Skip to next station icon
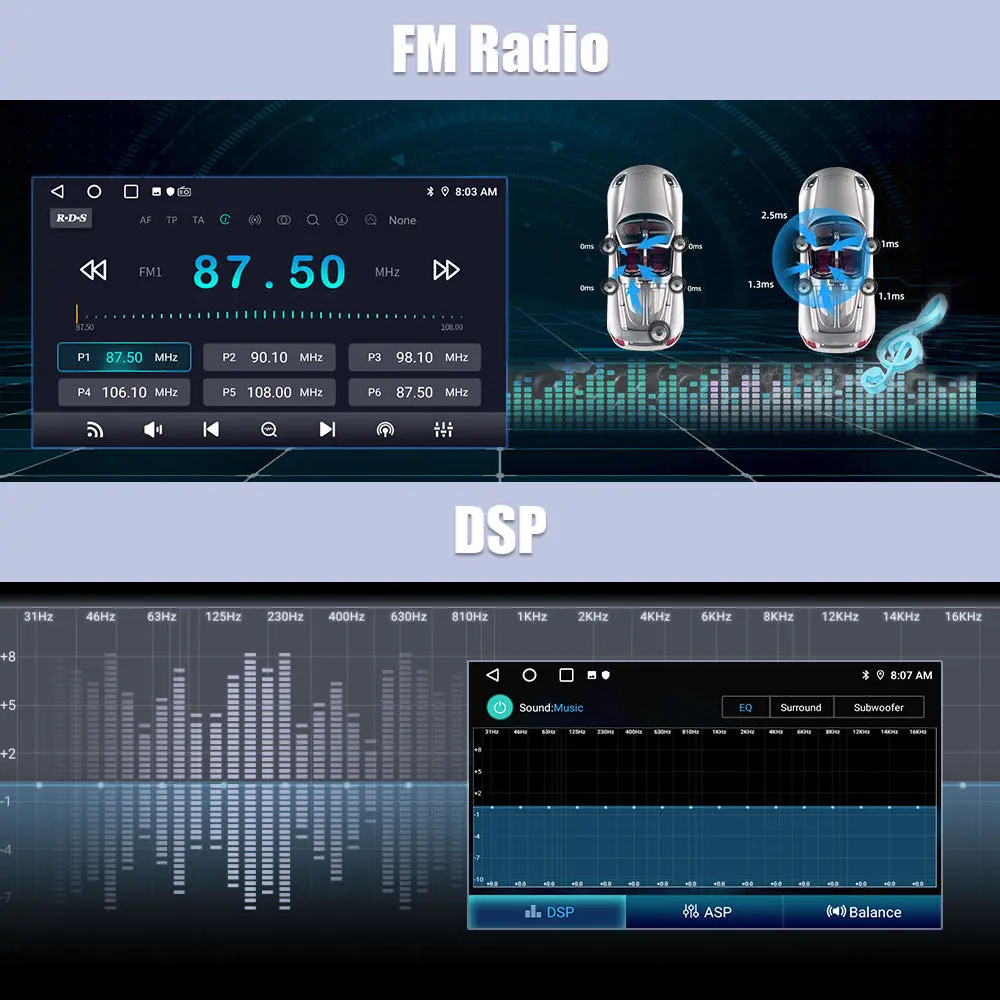Image resolution: width=1000 pixels, height=1000 pixels. (327, 429)
